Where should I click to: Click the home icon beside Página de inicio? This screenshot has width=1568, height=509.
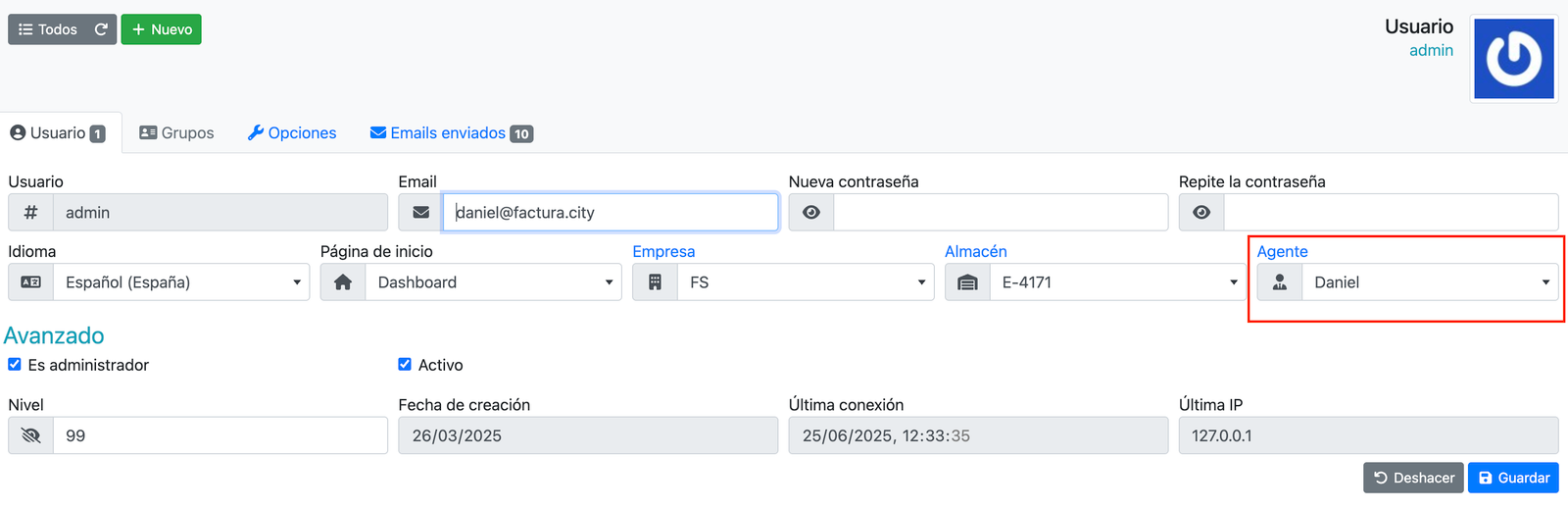coord(343,282)
